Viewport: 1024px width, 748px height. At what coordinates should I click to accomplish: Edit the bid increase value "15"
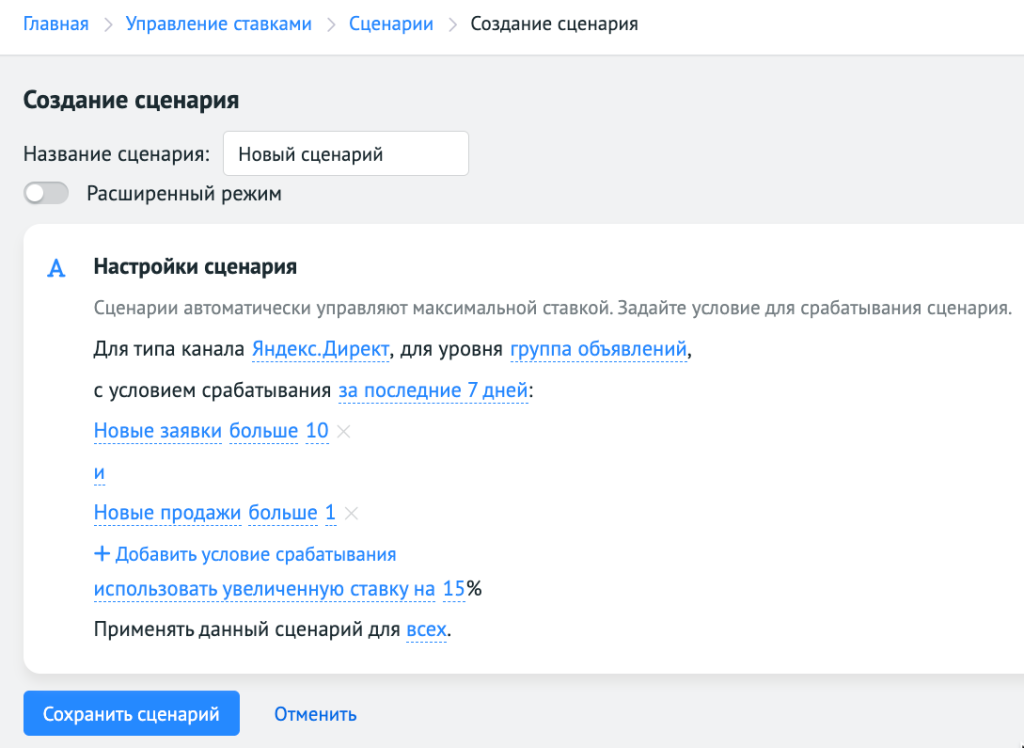point(452,589)
